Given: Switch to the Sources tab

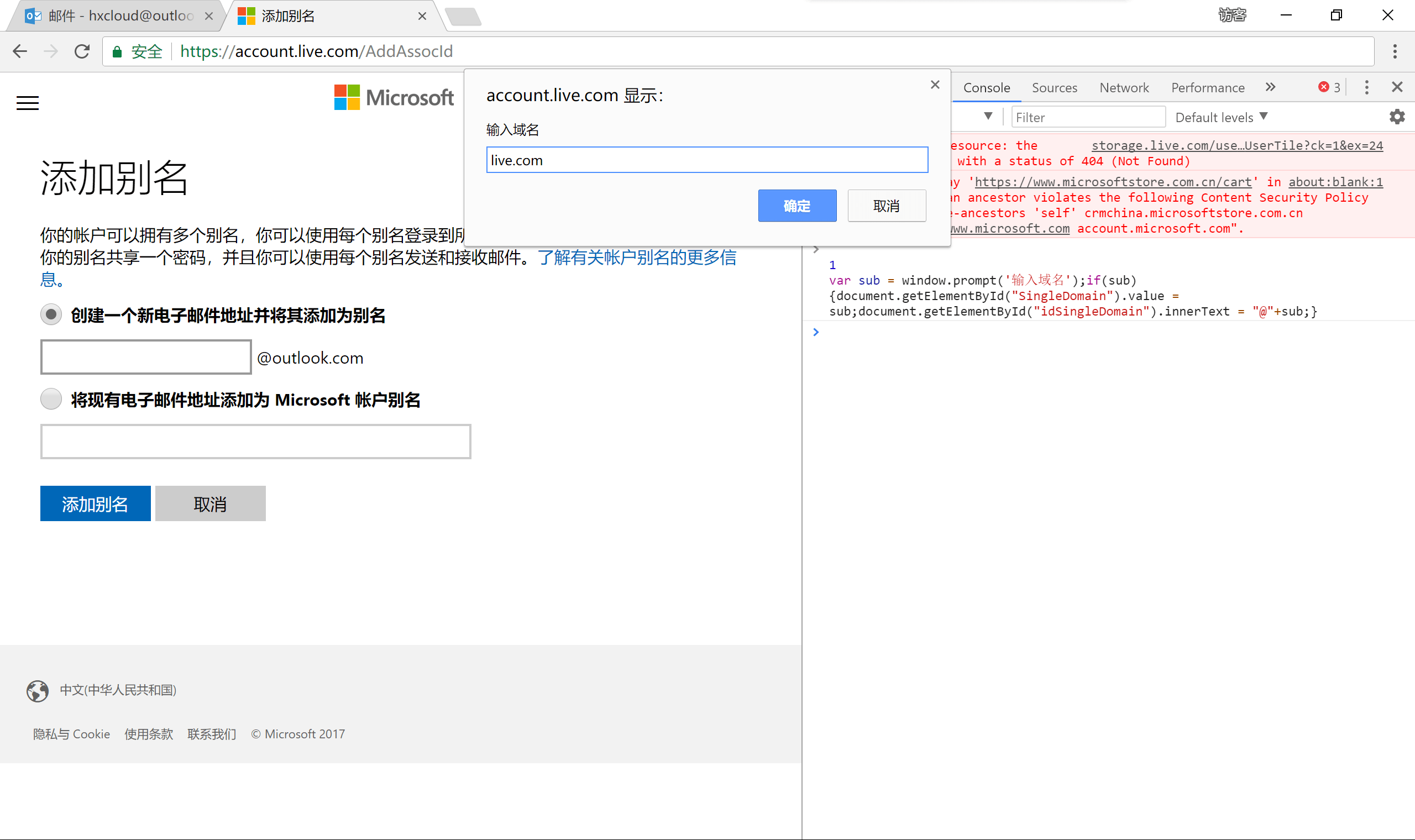Looking at the screenshot, I should pos(1054,88).
